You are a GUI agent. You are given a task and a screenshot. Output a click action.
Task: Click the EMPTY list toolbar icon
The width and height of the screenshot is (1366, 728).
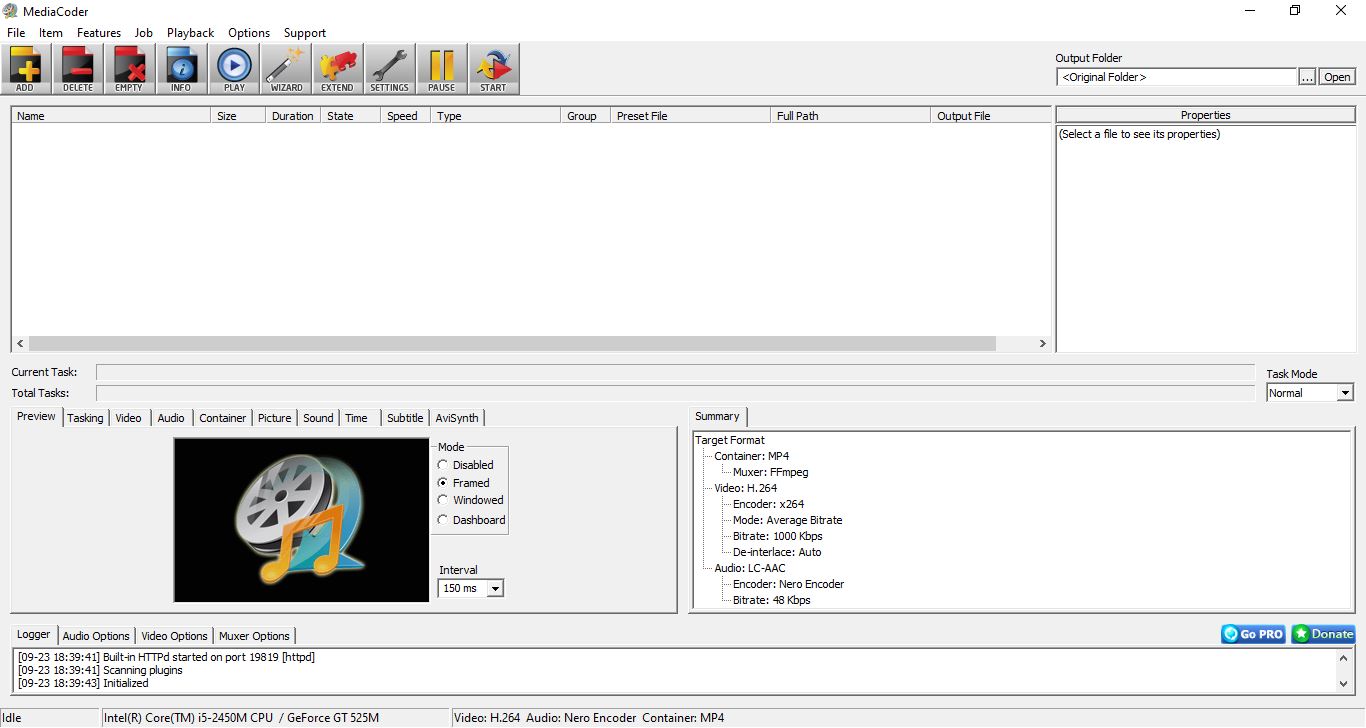[x=129, y=69]
